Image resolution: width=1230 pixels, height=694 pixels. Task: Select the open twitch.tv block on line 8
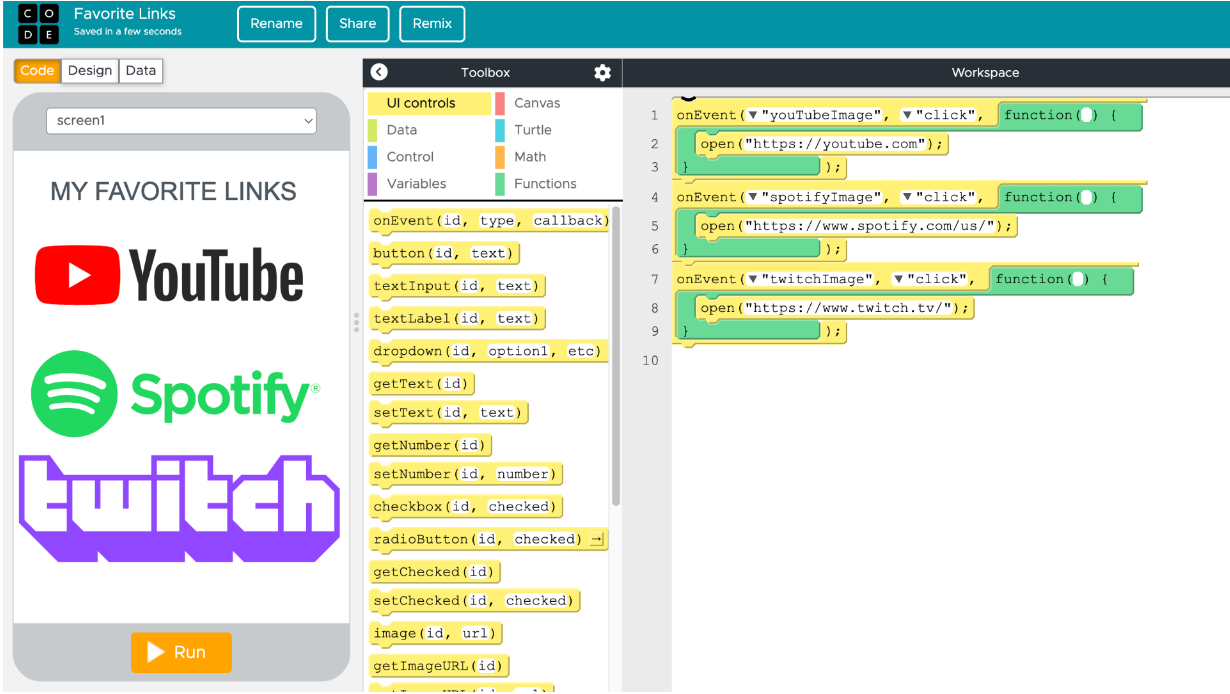tap(835, 308)
